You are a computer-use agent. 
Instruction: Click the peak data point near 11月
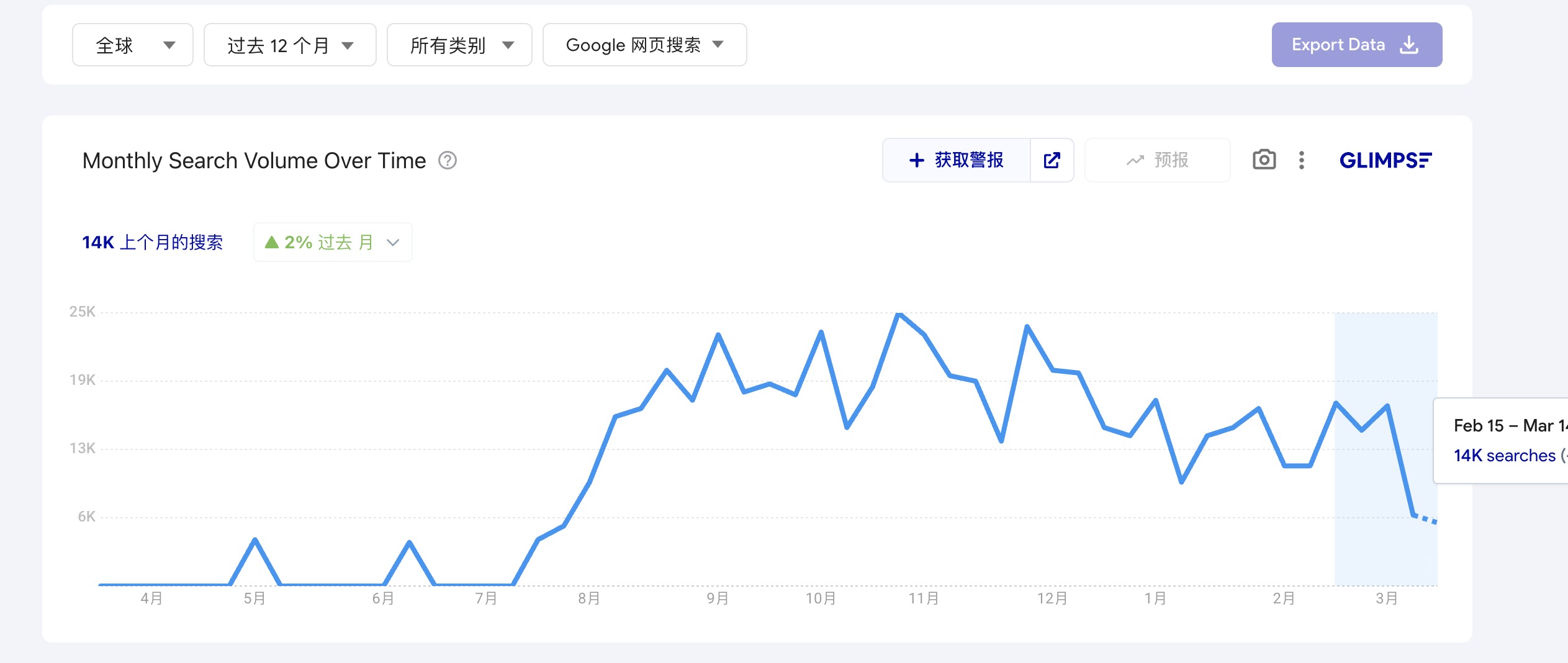(898, 314)
